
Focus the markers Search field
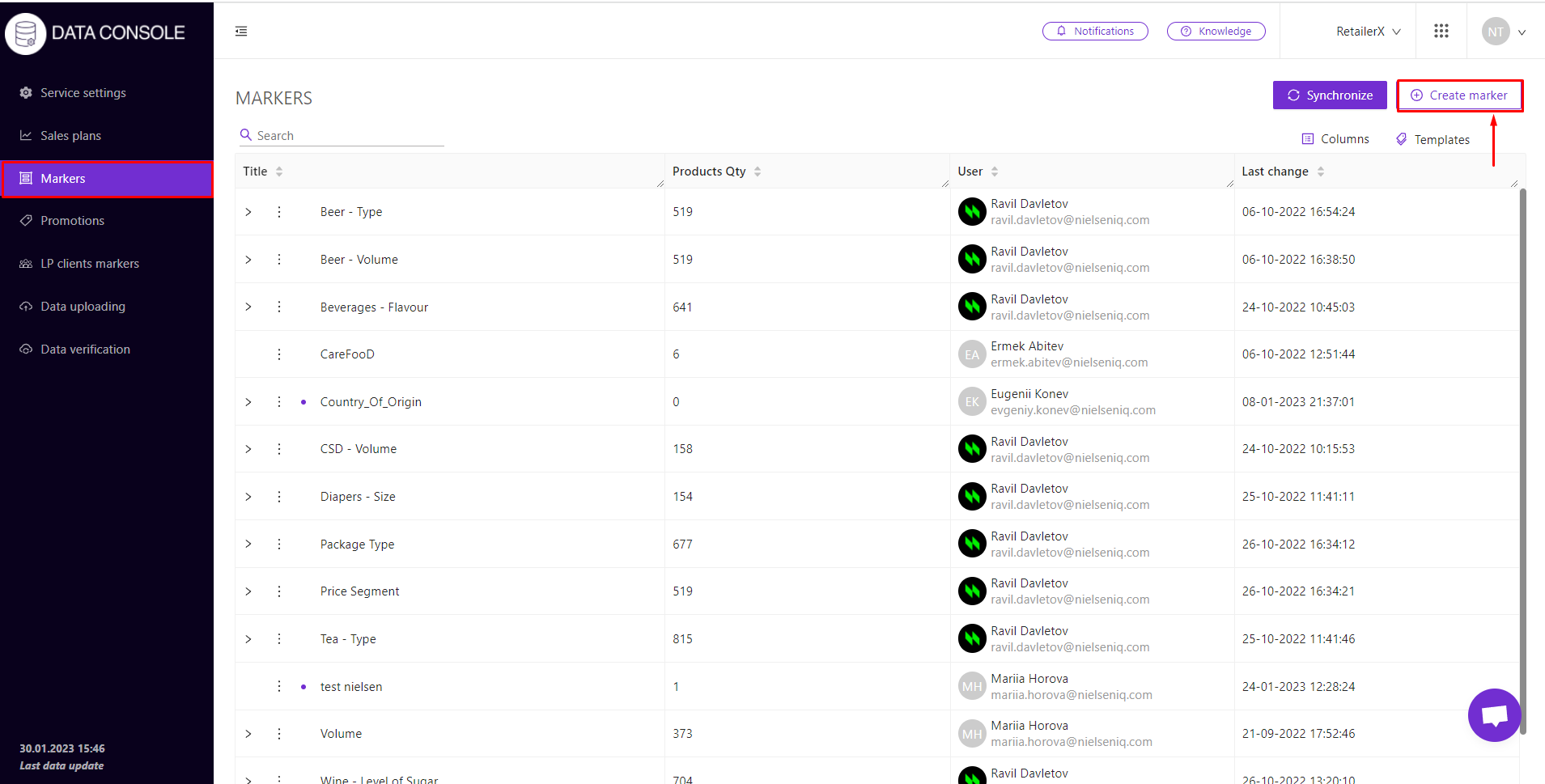coord(348,136)
